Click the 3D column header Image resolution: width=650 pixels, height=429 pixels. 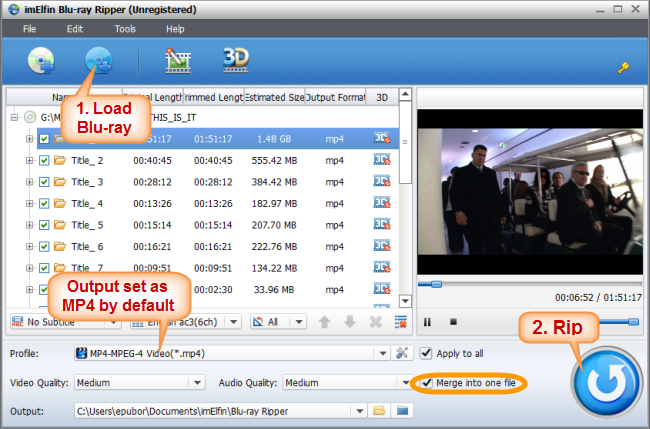[x=382, y=97]
